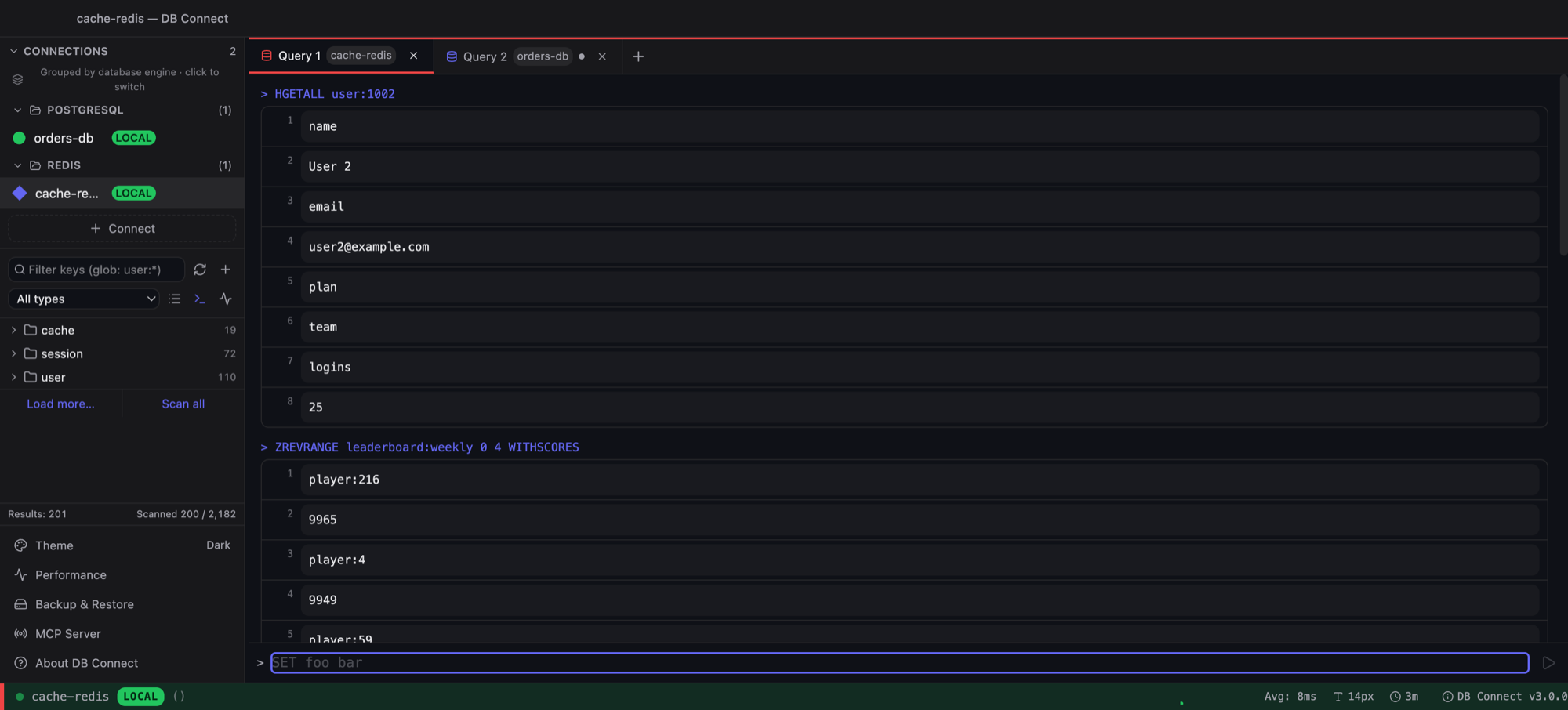Open Backup & Restore
1568x710 pixels.
click(122, 604)
